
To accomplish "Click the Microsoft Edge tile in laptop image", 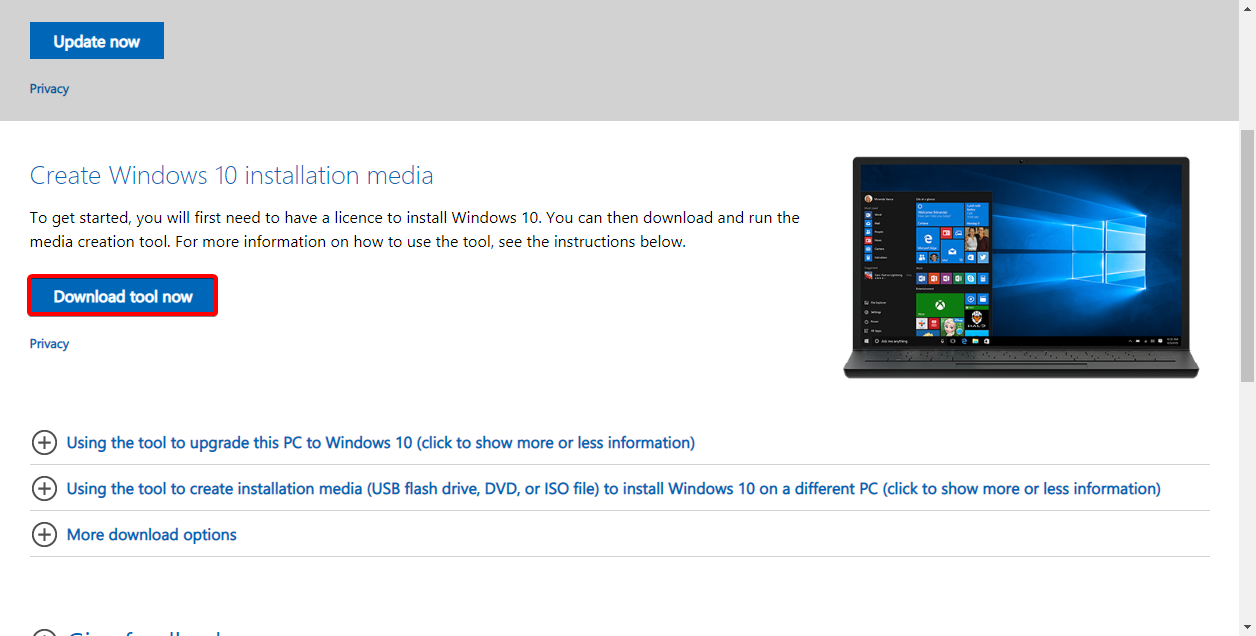I will (x=928, y=240).
